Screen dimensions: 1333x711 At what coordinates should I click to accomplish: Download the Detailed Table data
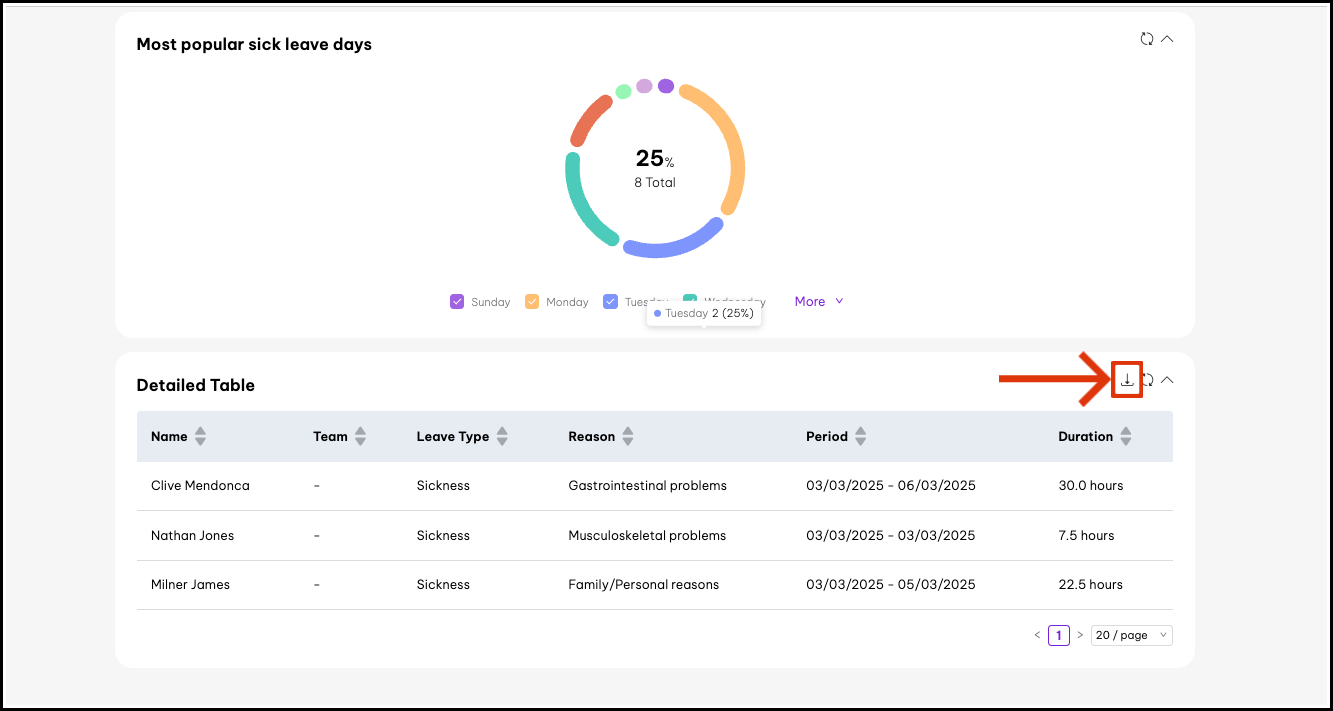[1127, 380]
